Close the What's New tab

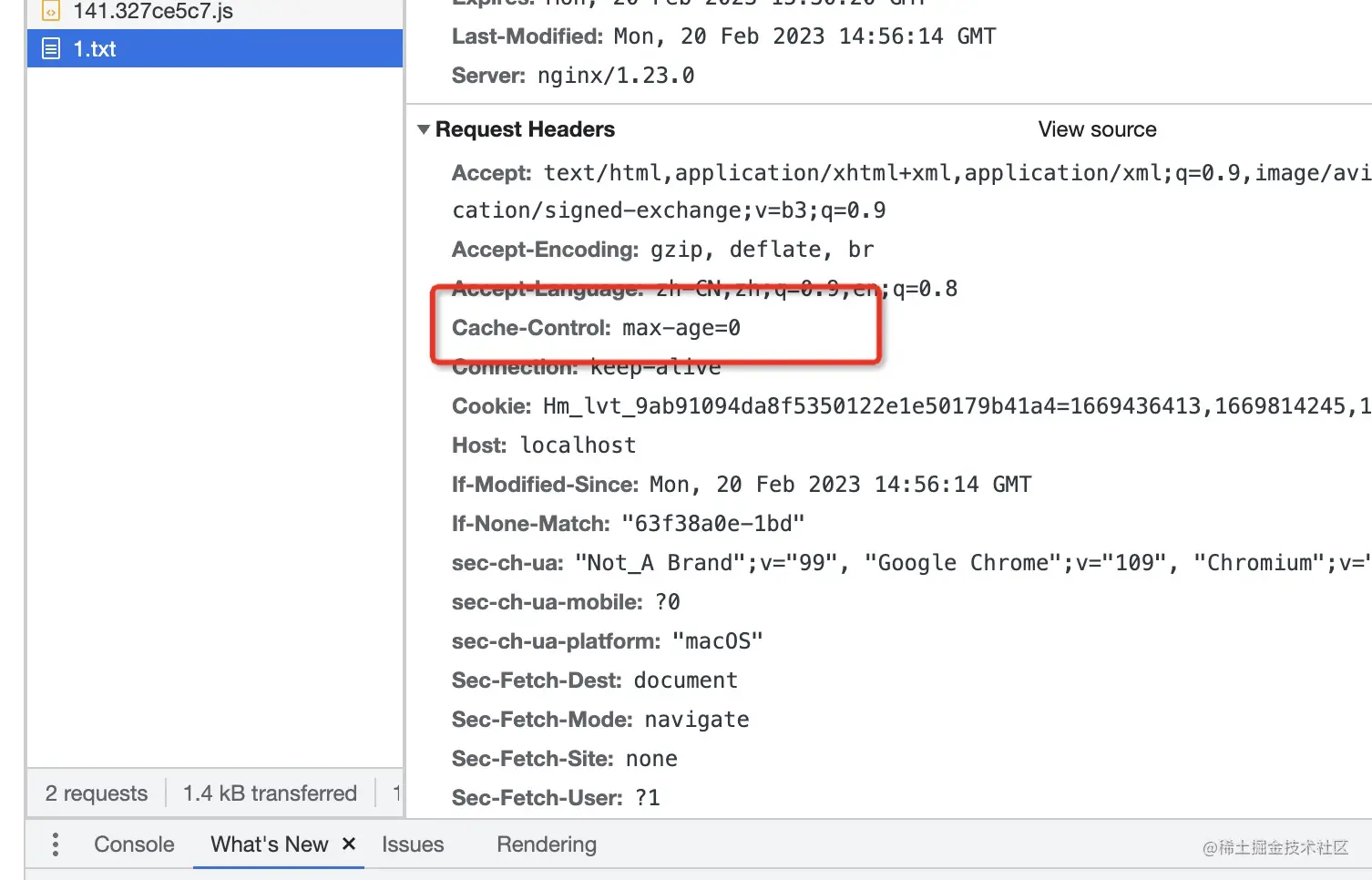(349, 844)
